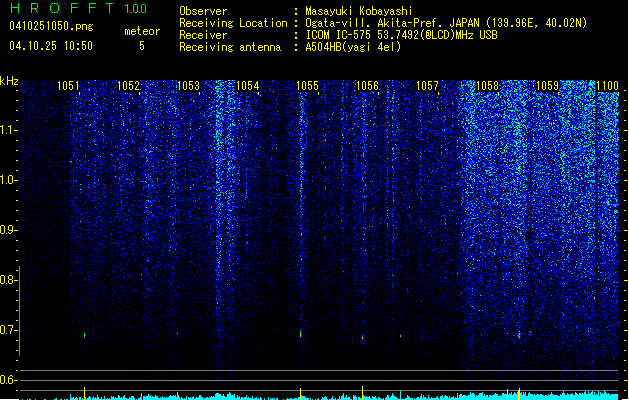Screen dimensions: 629x400
Task: Select the Ogata-vill. Akita-Pref. JAPAN location text
Action: click(446, 23)
